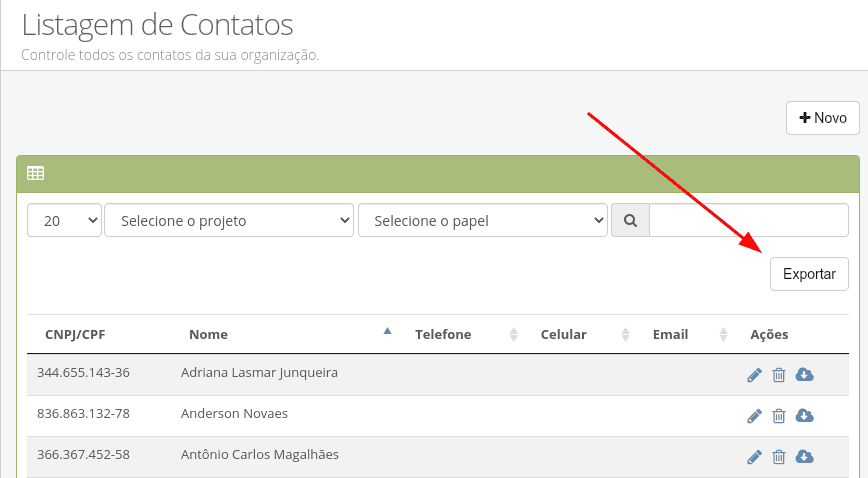
Task: Add a contact with Novo button
Action: [823, 117]
